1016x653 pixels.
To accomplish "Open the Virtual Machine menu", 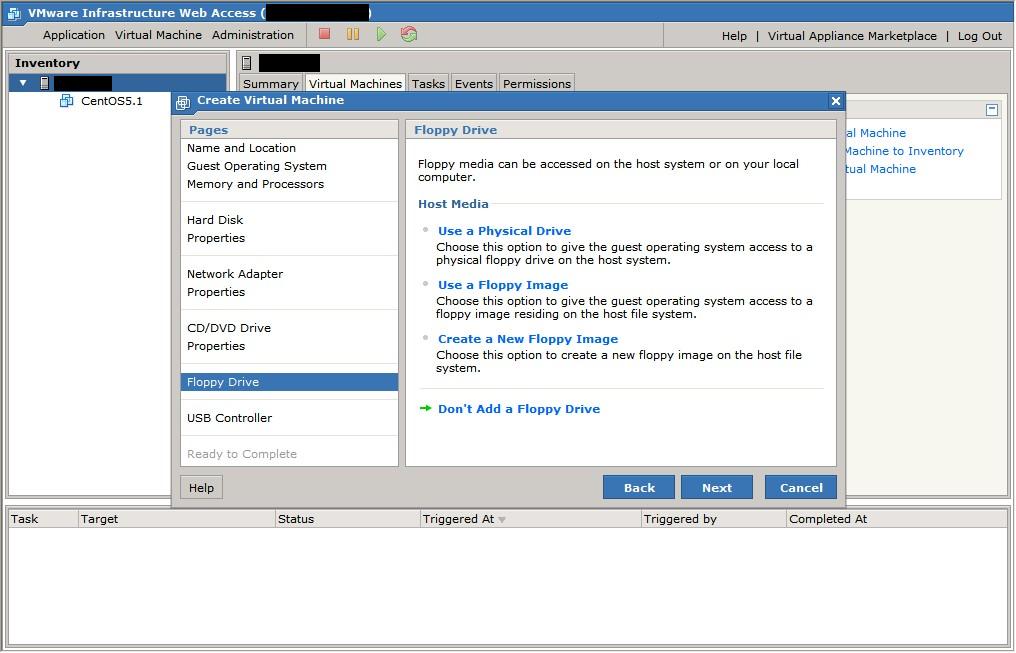I will click(158, 35).
